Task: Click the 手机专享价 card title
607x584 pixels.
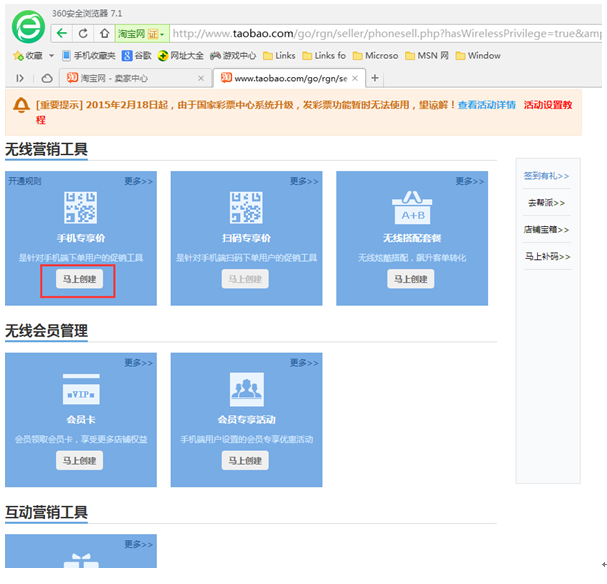Action: (81, 238)
